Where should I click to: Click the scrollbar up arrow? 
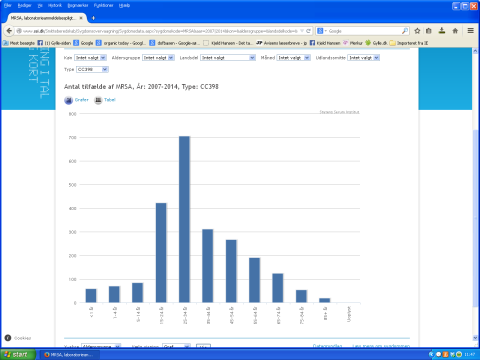[x=475, y=51]
